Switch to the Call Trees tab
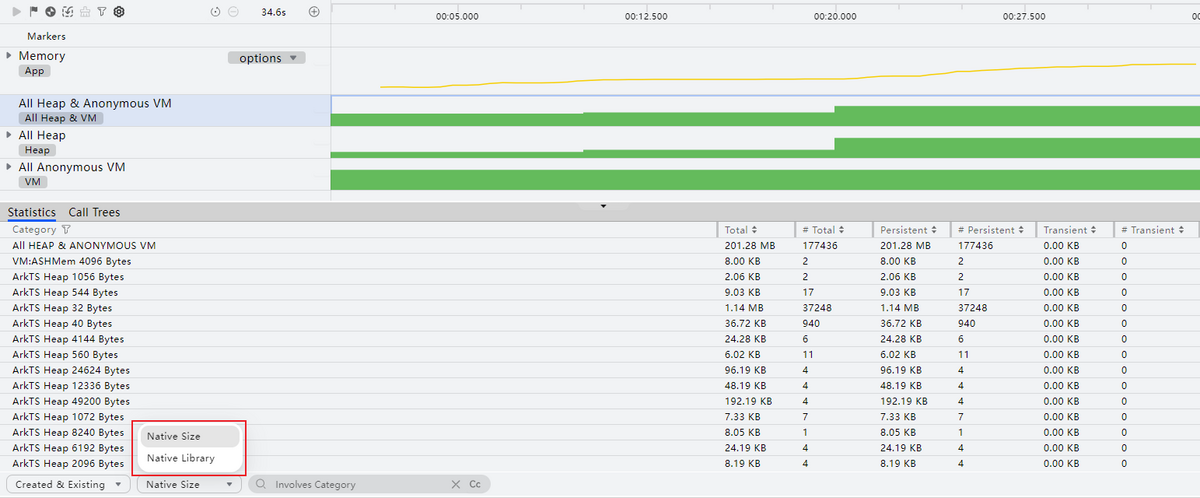 [x=94, y=212]
